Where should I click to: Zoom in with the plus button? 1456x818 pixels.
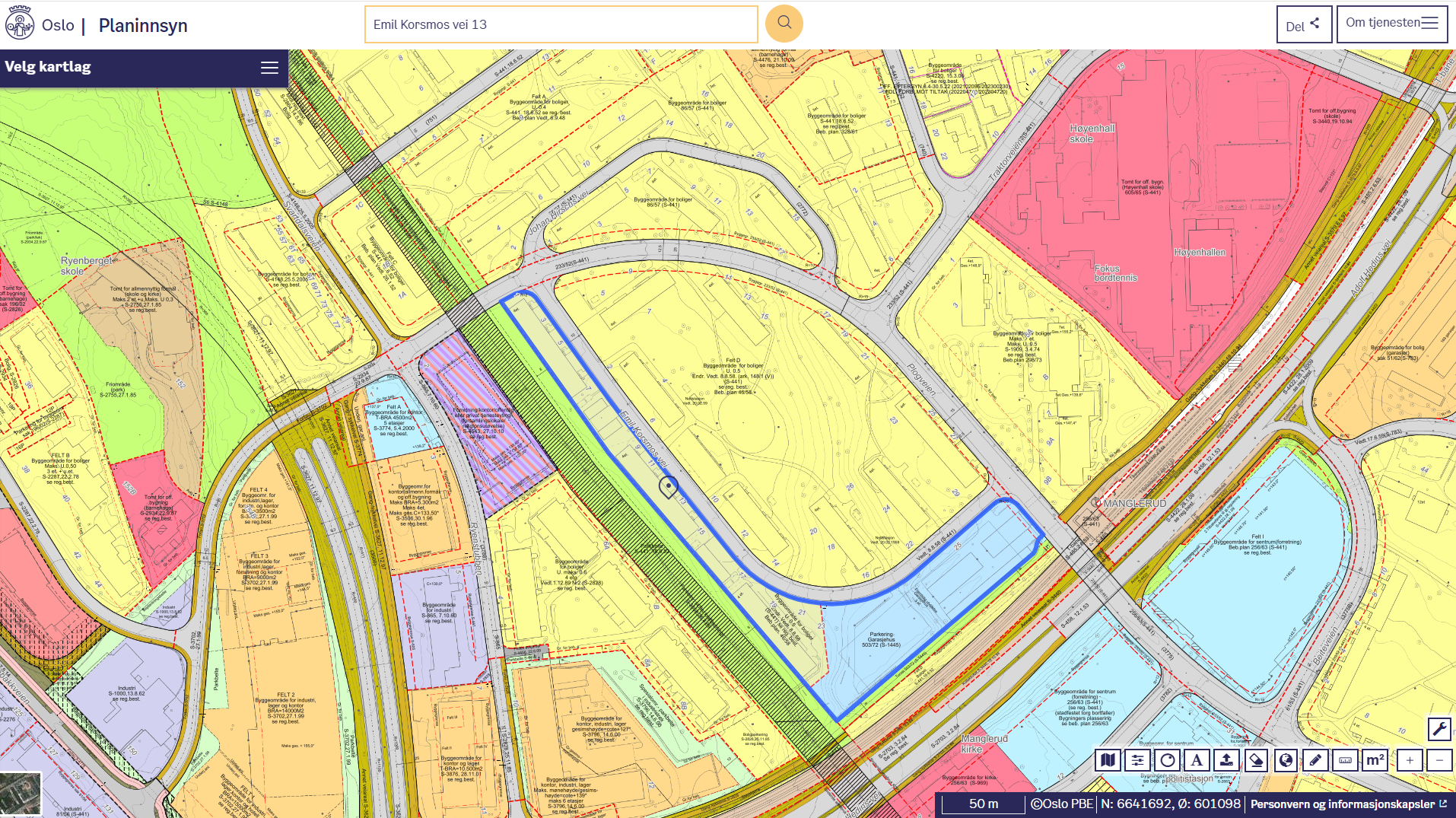(1410, 759)
